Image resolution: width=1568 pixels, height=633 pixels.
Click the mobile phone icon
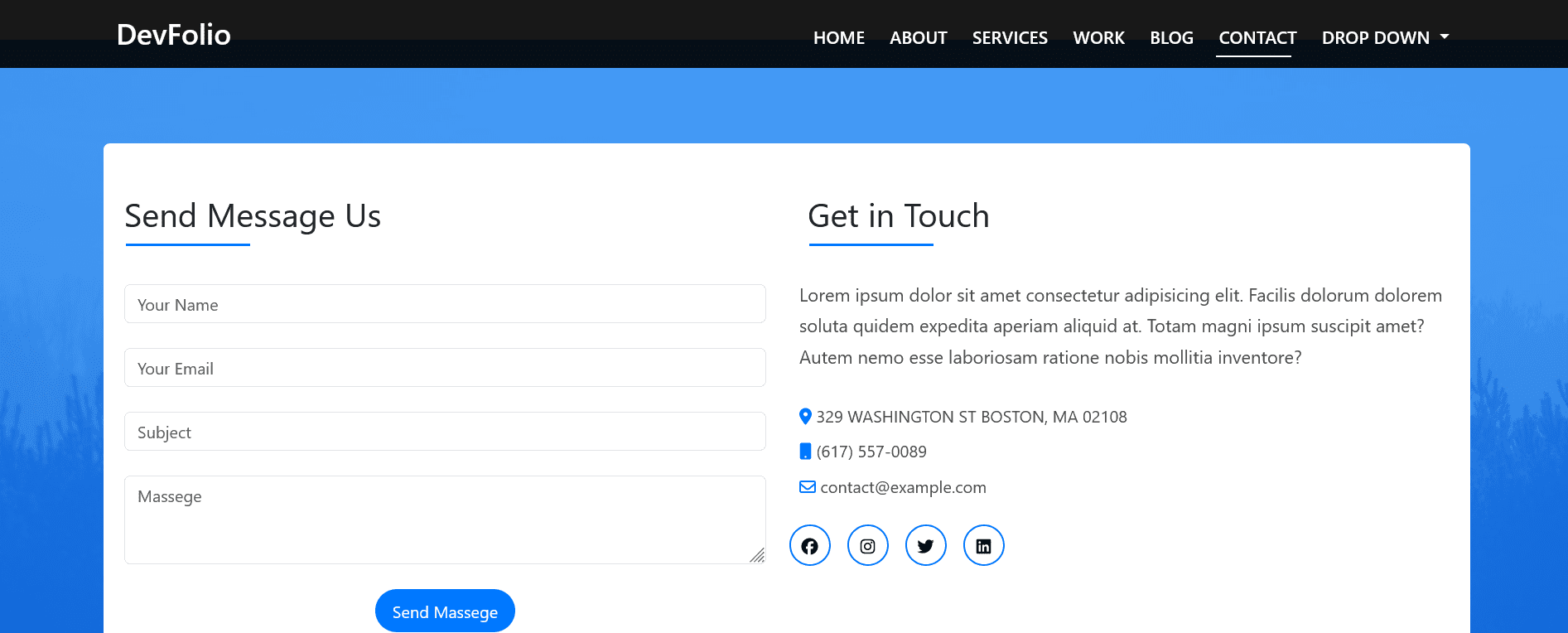[805, 452]
